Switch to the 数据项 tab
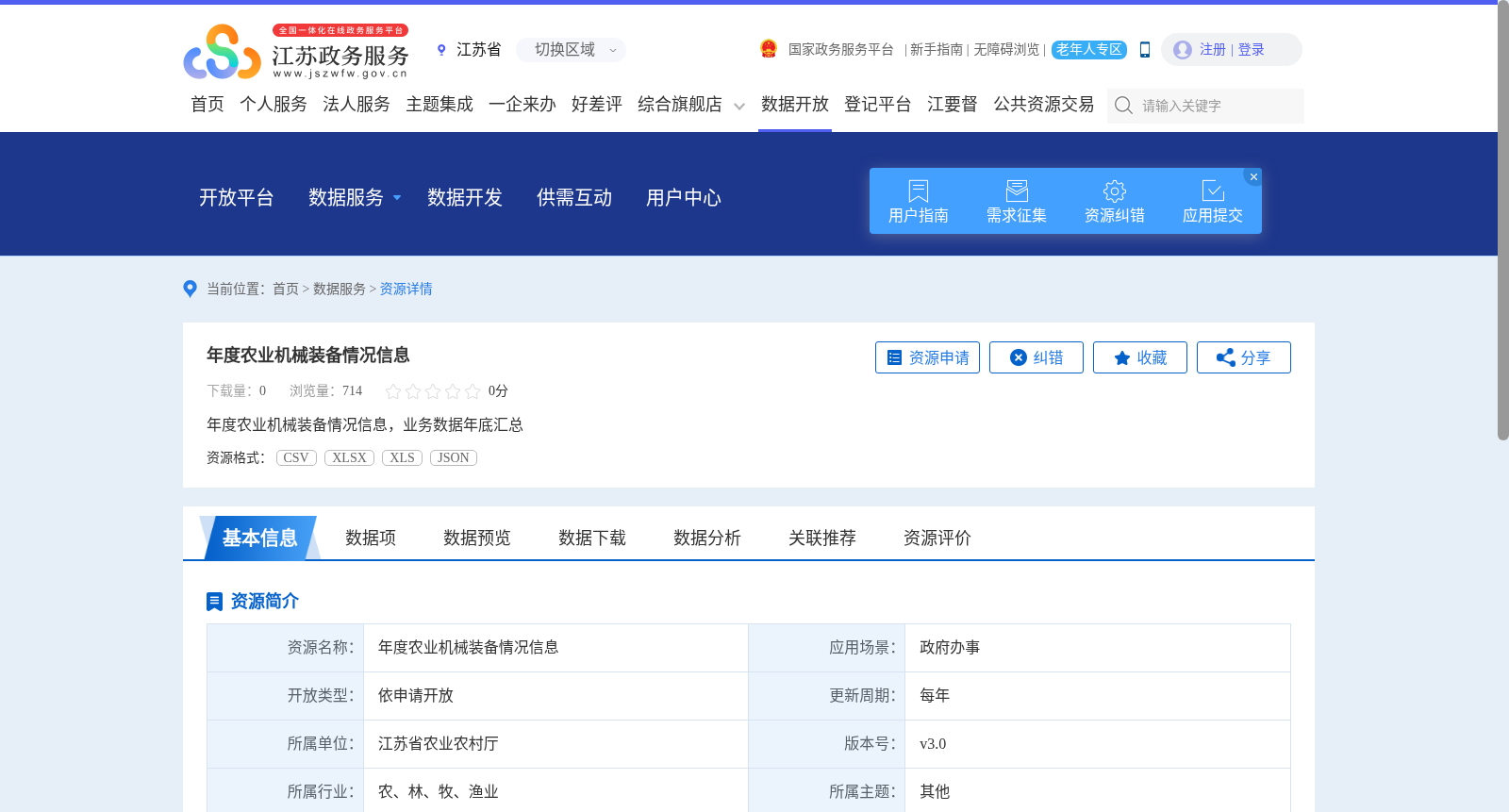This screenshot has height=812, width=1509. click(x=371, y=538)
